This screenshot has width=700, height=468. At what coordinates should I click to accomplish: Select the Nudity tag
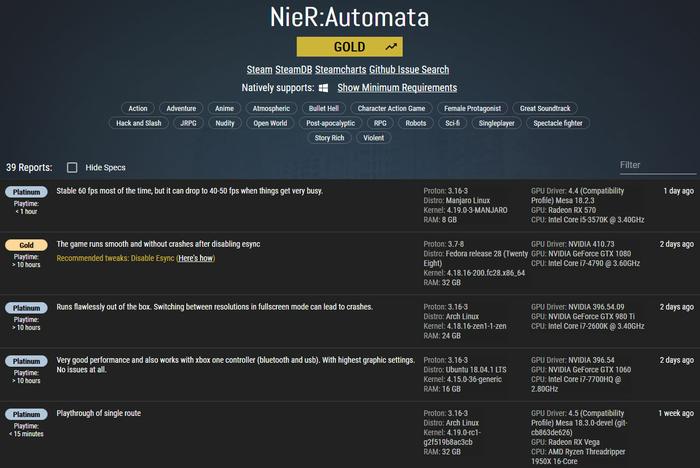225,123
